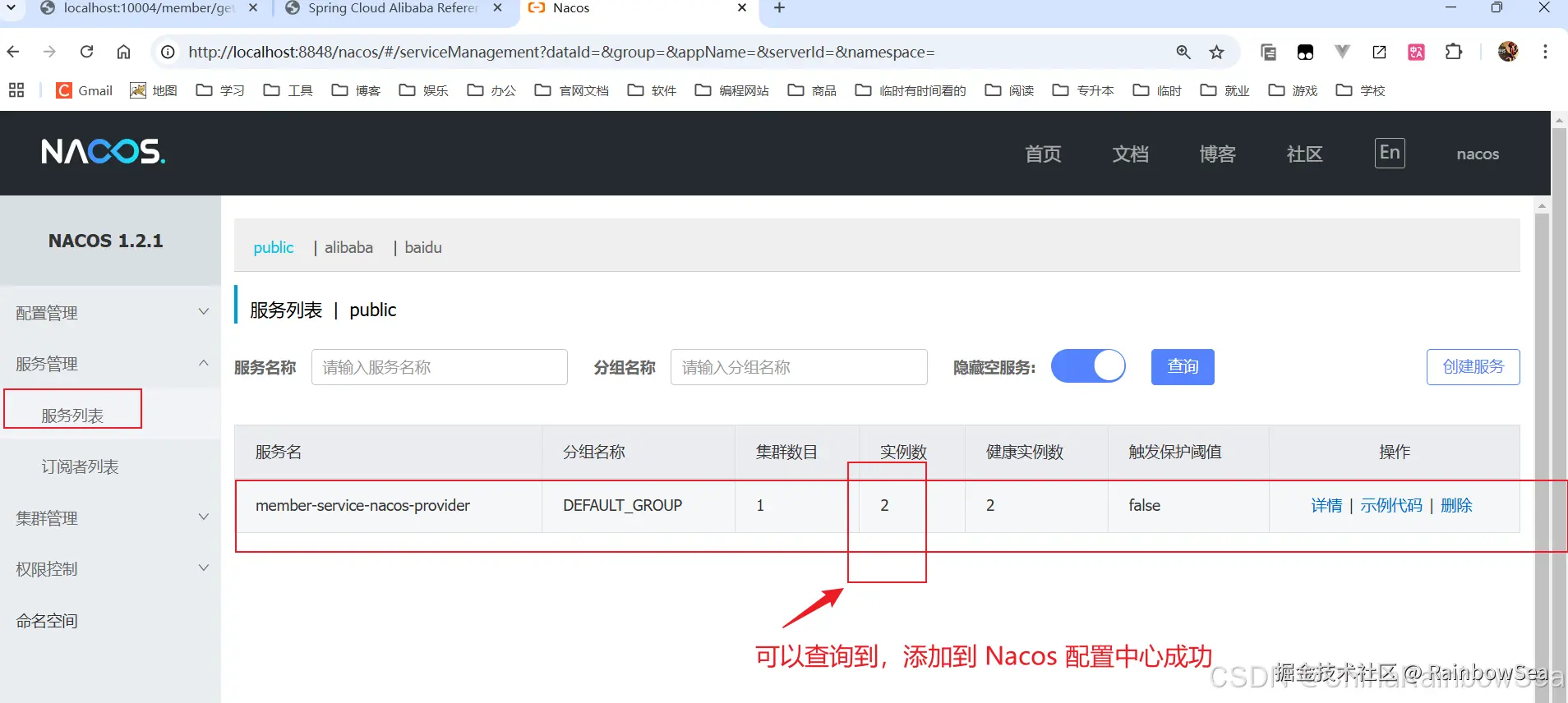
Task: Open the 官网文档 bookmark folder
Action: tap(571, 90)
